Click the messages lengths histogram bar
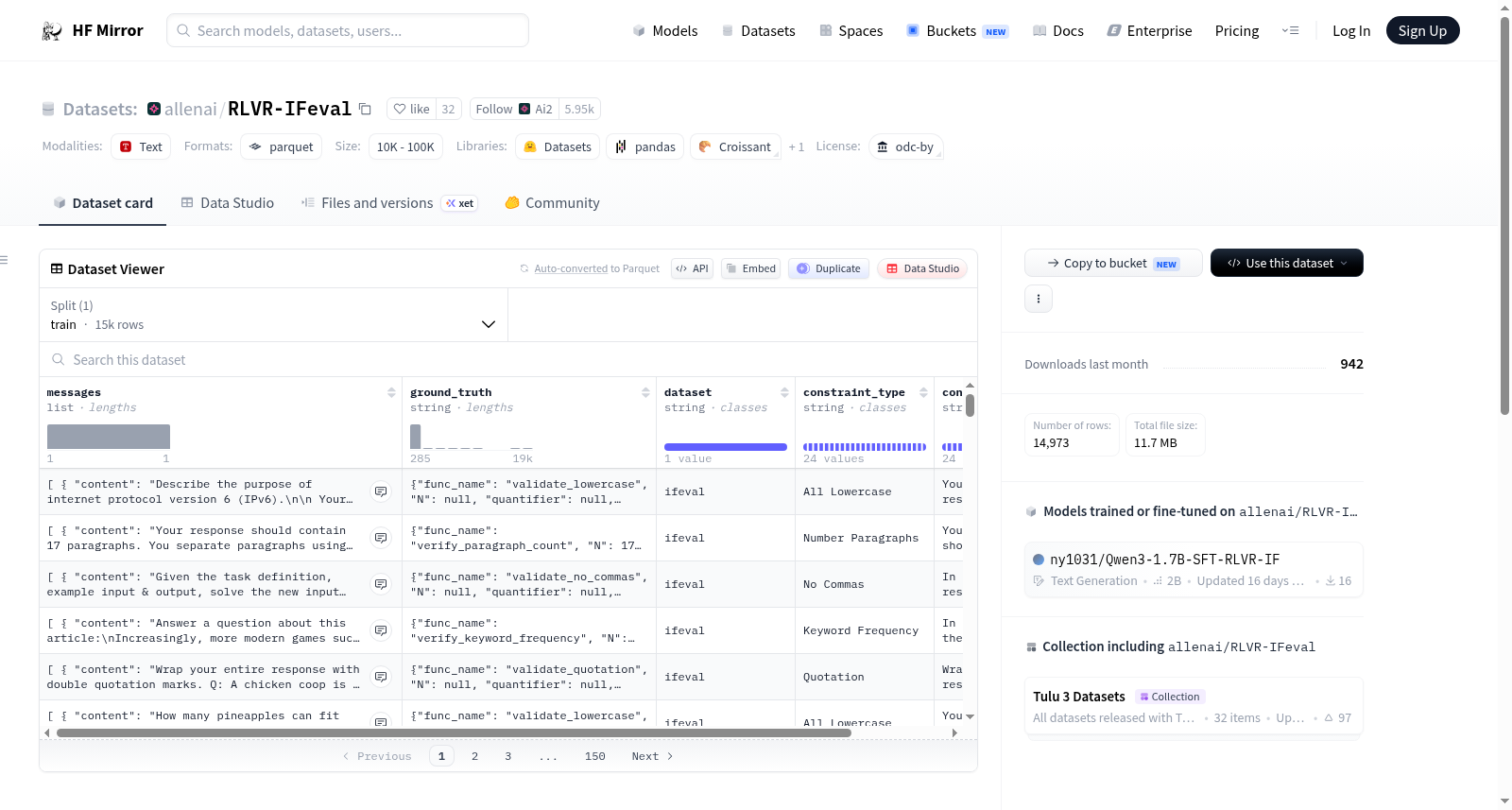Viewport: 1512px width, 810px height. click(x=109, y=437)
